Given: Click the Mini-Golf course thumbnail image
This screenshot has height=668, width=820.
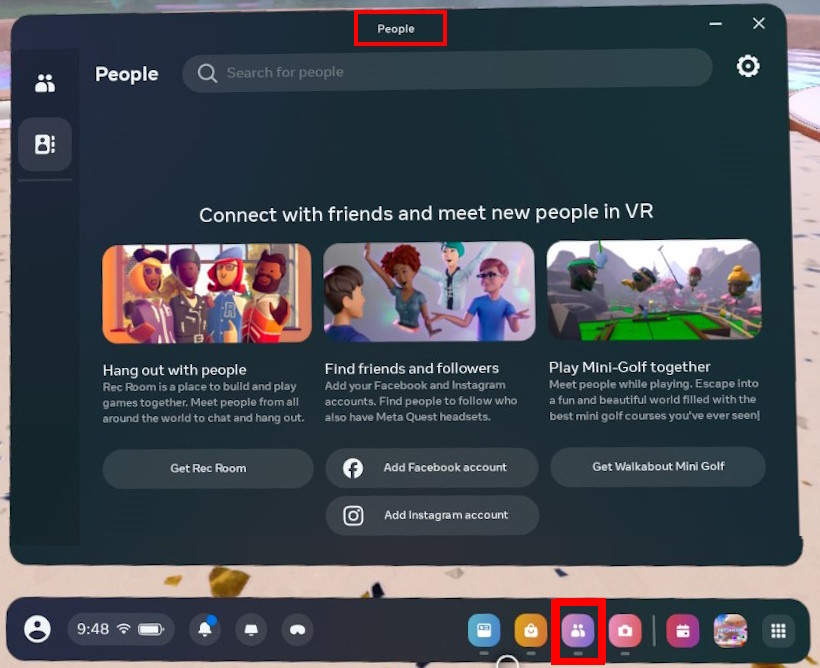Looking at the screenshot, I should point(654,290).
